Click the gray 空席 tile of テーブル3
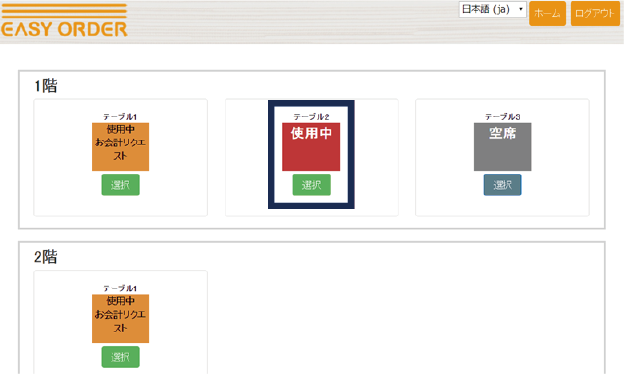 (x=503, y=147)
